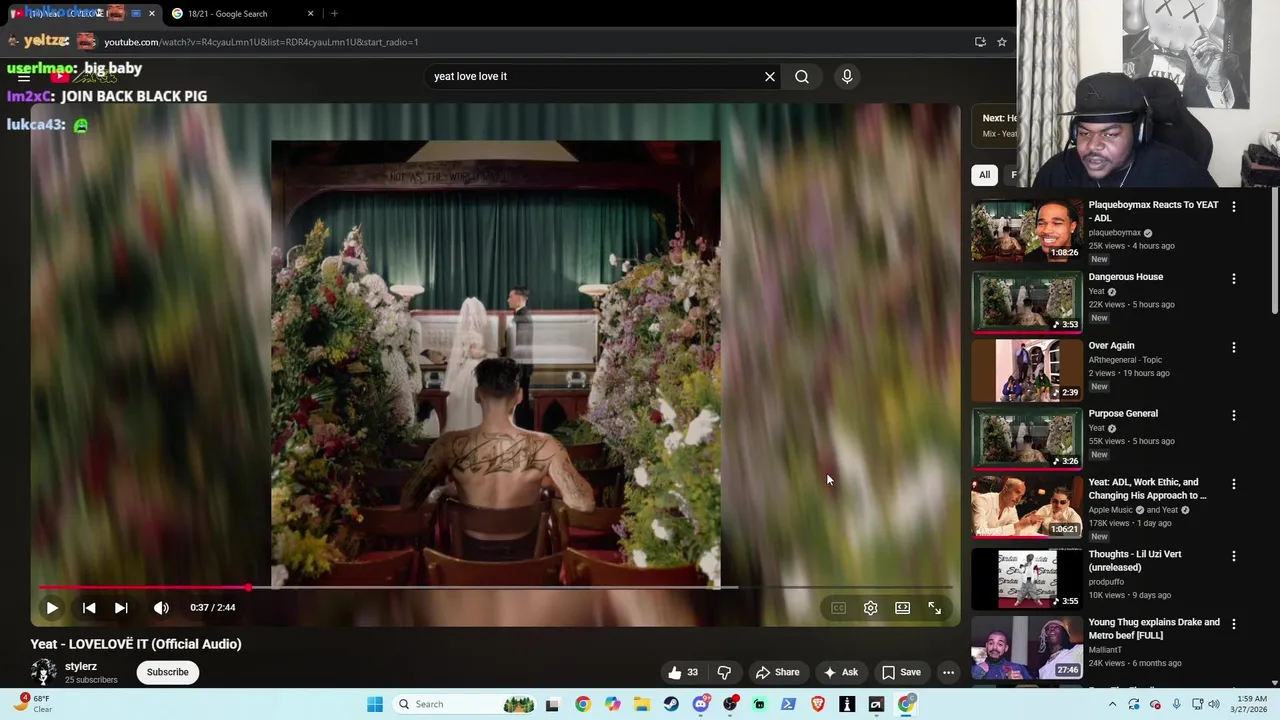This screenshot has width=1280, height=720.
Task: Open options menu for Over Again
Action: (x=1233, y=347)
